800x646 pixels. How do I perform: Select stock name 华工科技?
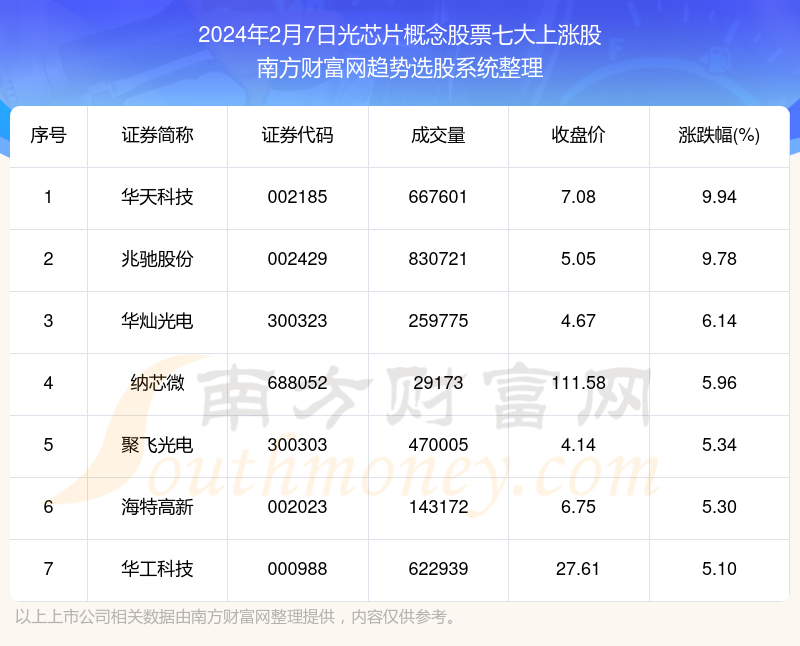[x=157, y=569]
